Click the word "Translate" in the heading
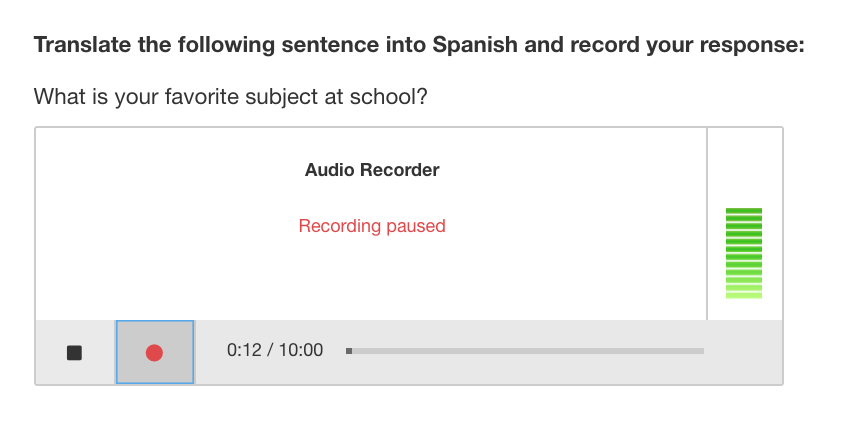Screen dimensions: 844x432 pos(77,46)
